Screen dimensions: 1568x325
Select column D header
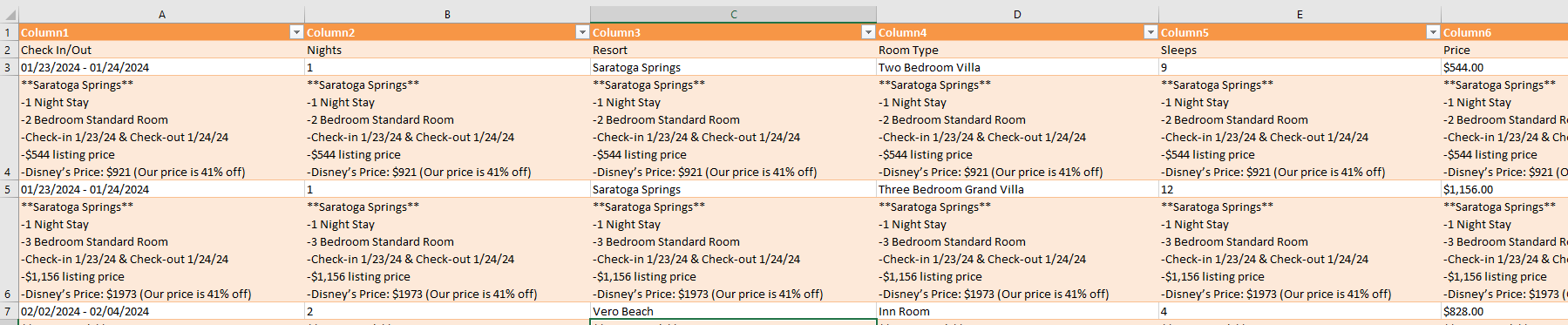pyautogui.click(x=1017, y=15)
